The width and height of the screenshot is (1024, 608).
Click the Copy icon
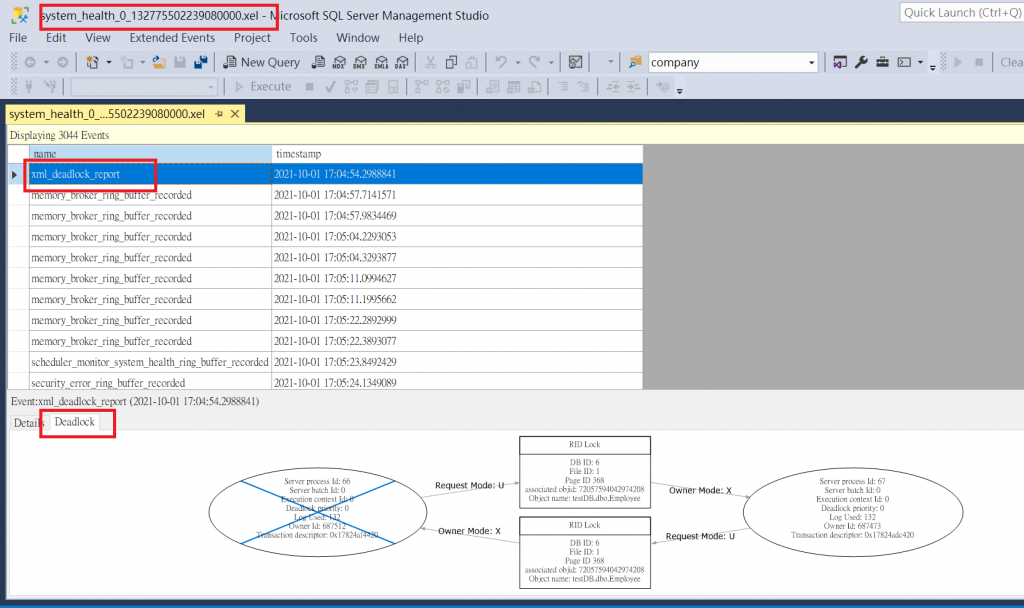pos(451,62)
